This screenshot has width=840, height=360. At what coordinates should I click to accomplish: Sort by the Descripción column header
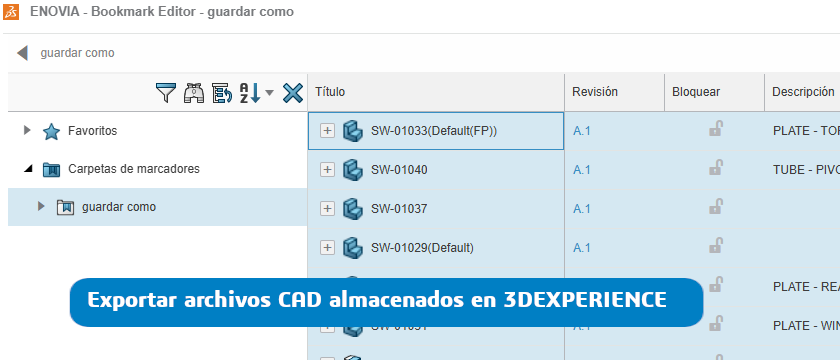pos(802,92)
